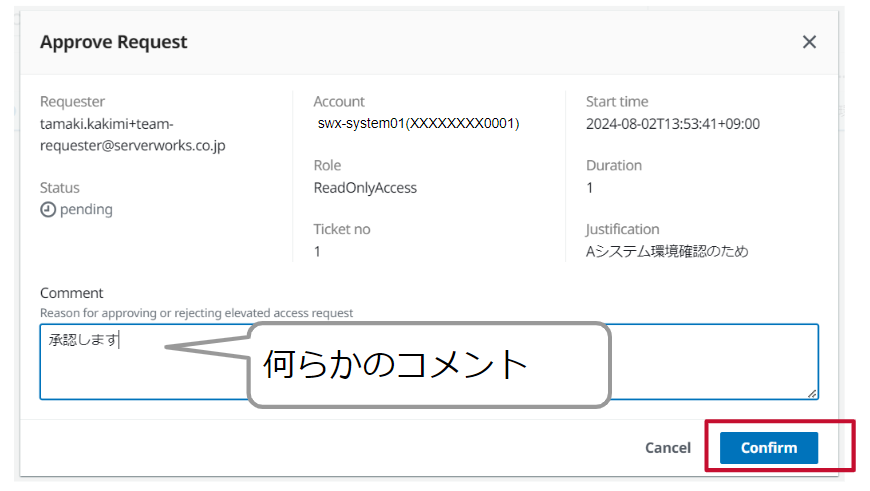
Task: Close the Approve Request dialog with X
Action: click(x=809, y=42)
